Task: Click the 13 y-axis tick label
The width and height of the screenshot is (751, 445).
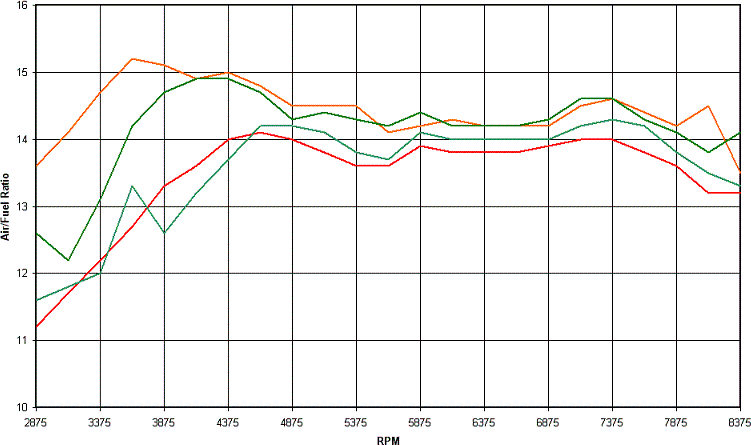Action: (x=22, y=207)
